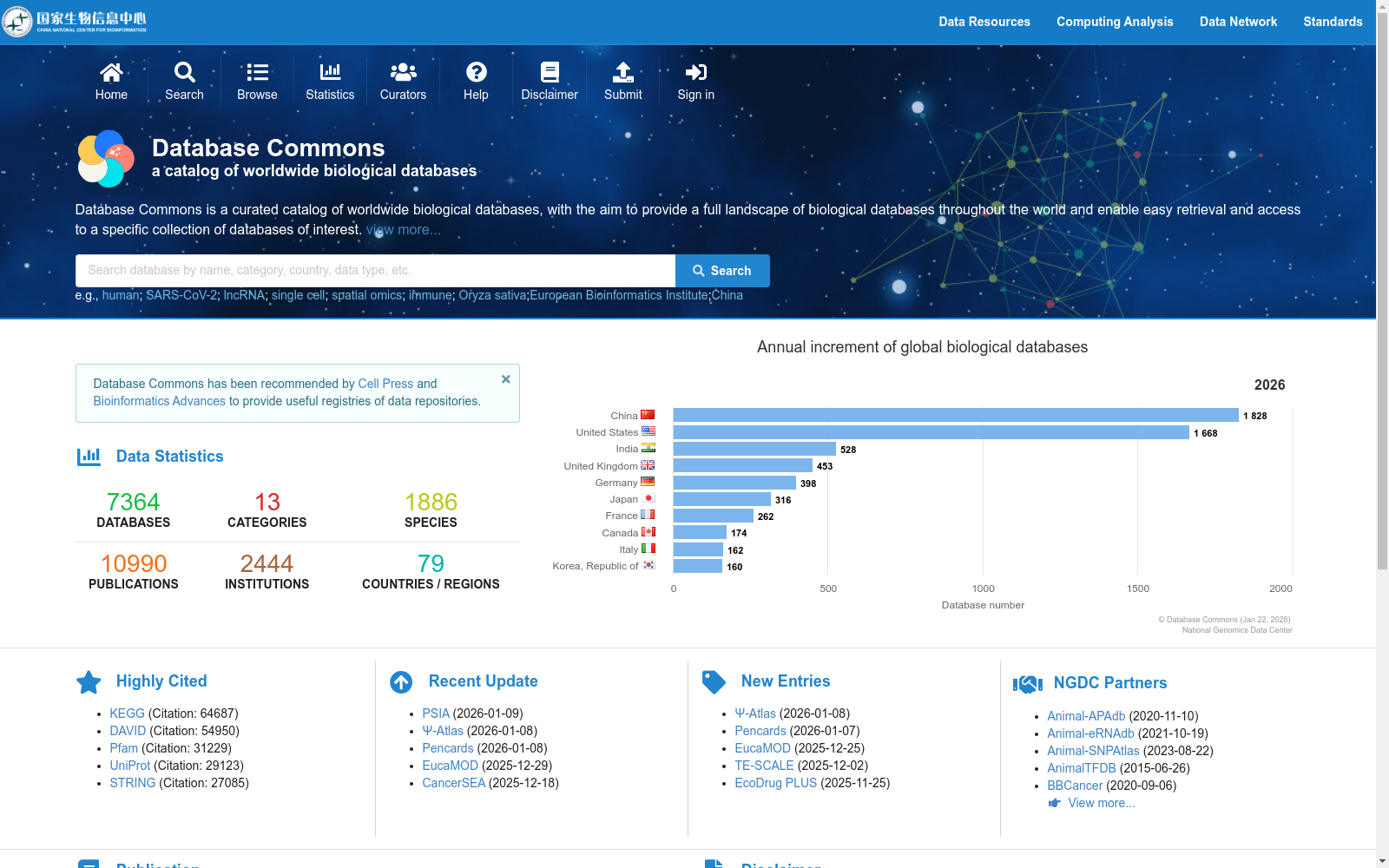1389x868 pixels.
Task: Click the Recent Update arrow icon
Action: point(401,682)
